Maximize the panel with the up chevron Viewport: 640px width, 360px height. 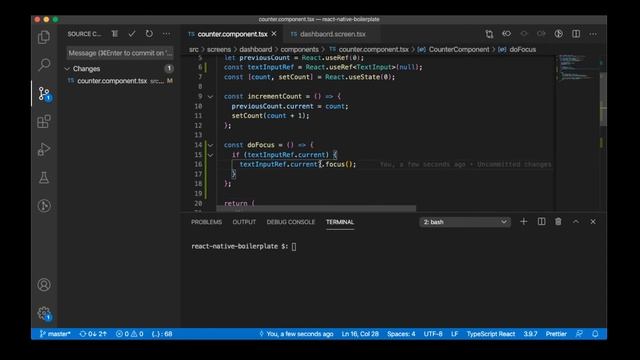[x=576, y=222]
